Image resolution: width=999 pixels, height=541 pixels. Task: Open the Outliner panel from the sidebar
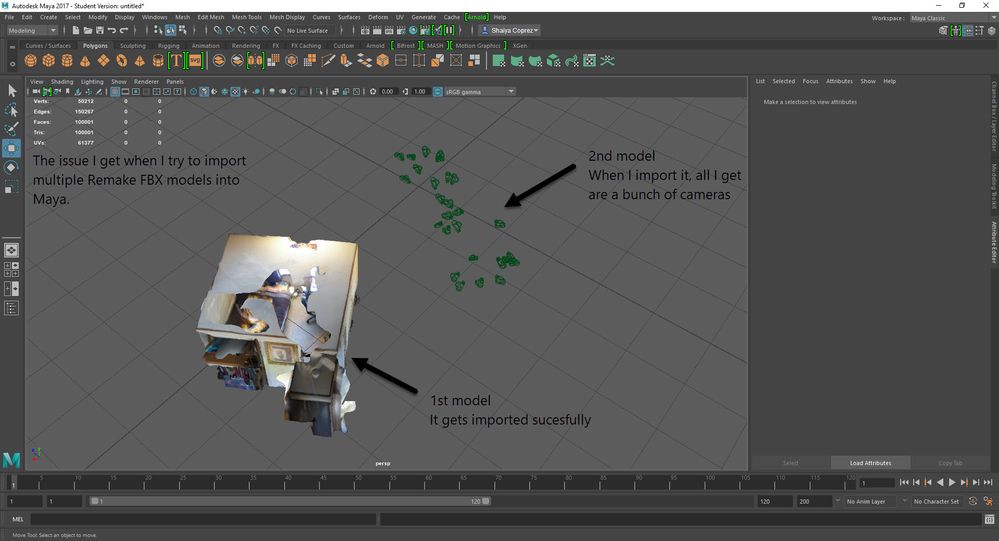(x=11, y=308)
